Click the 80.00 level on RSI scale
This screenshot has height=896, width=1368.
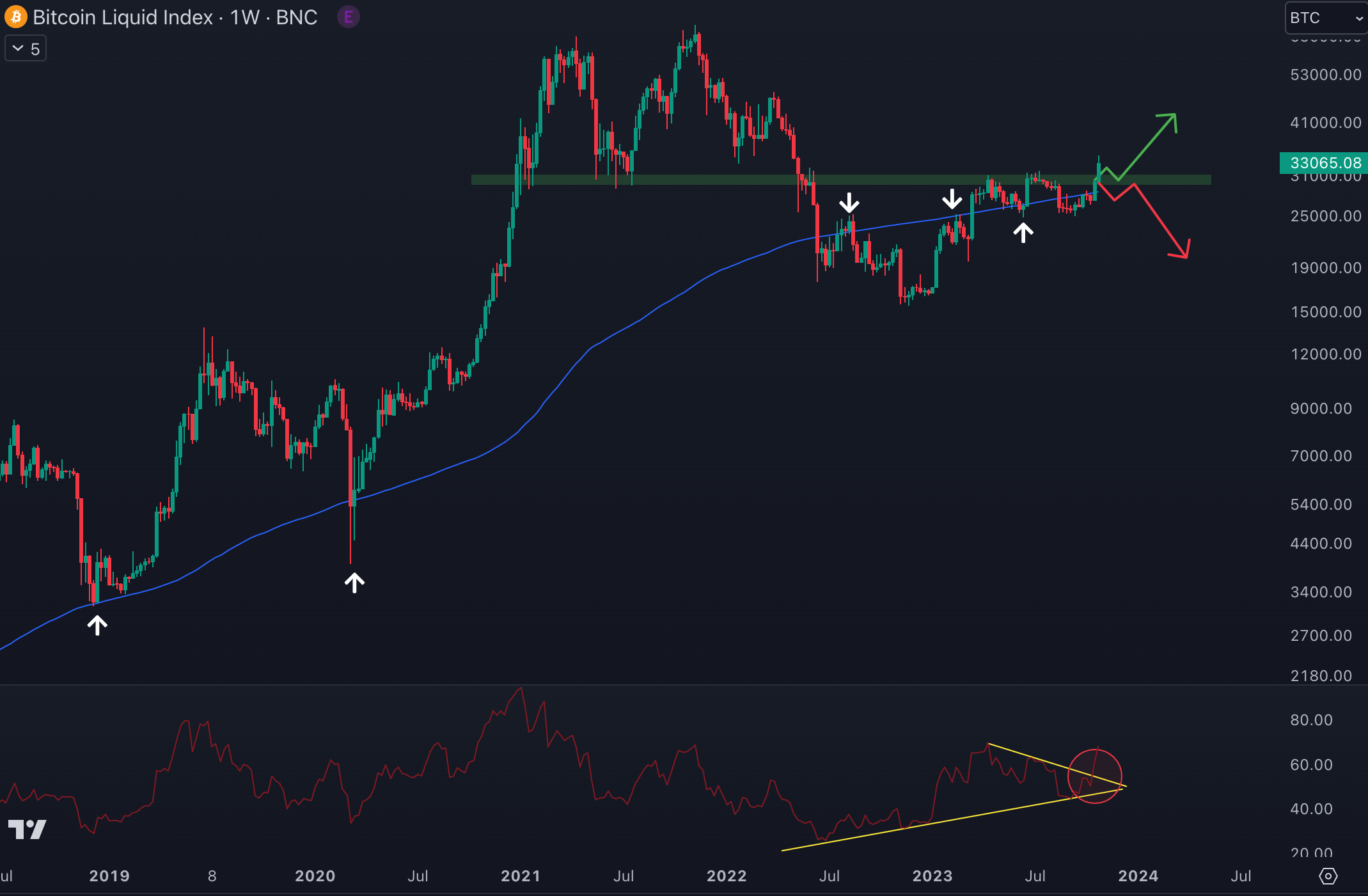point(1311,720)
